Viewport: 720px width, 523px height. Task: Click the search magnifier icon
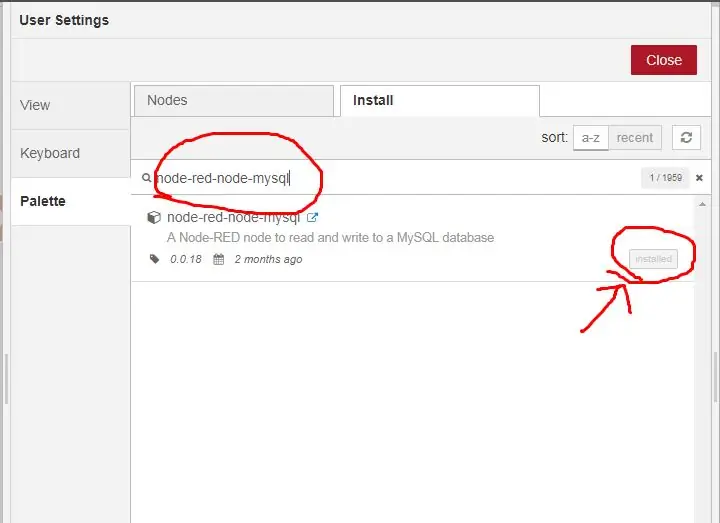146,178
